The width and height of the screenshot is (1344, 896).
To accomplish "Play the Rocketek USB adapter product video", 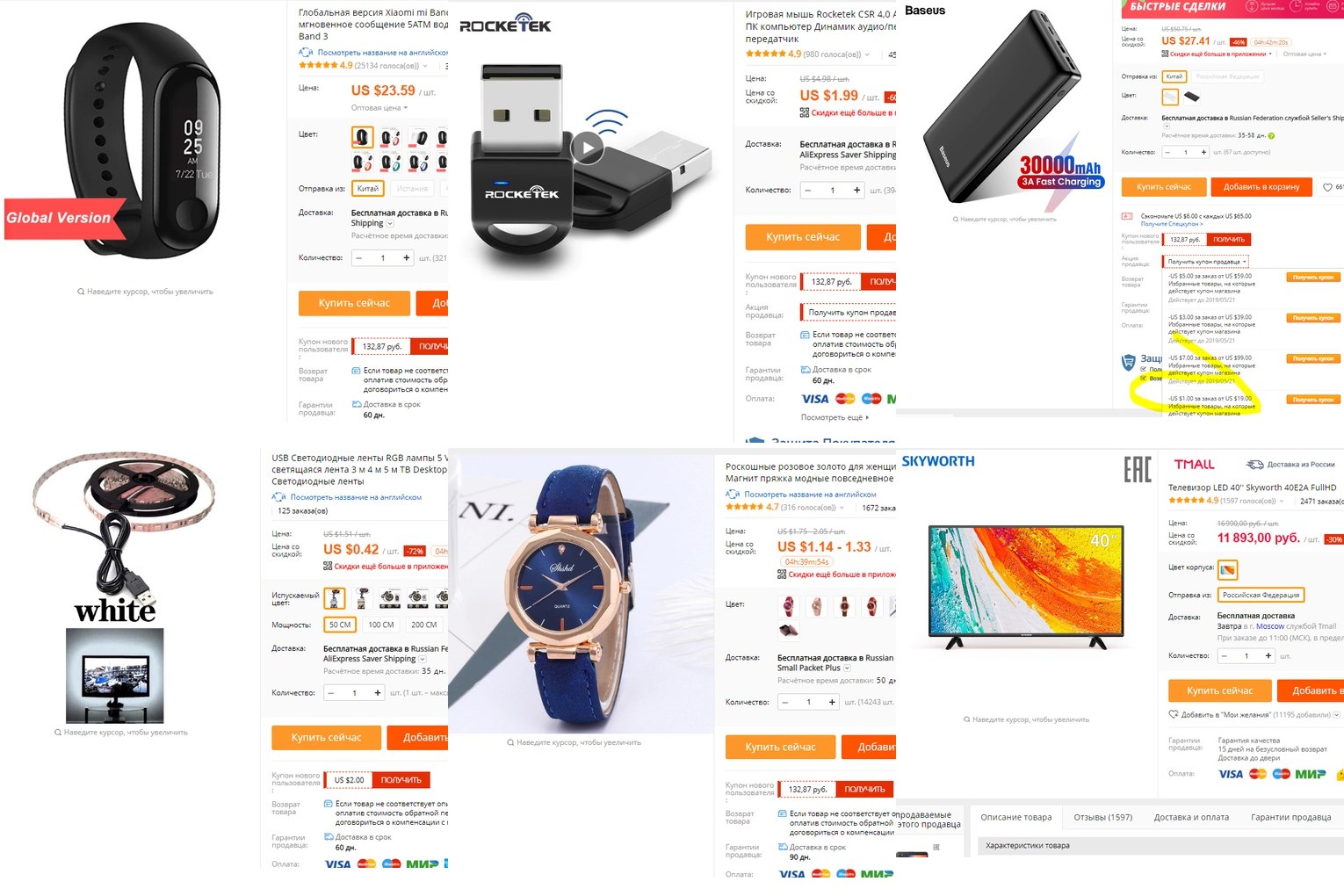I will 588,148.
